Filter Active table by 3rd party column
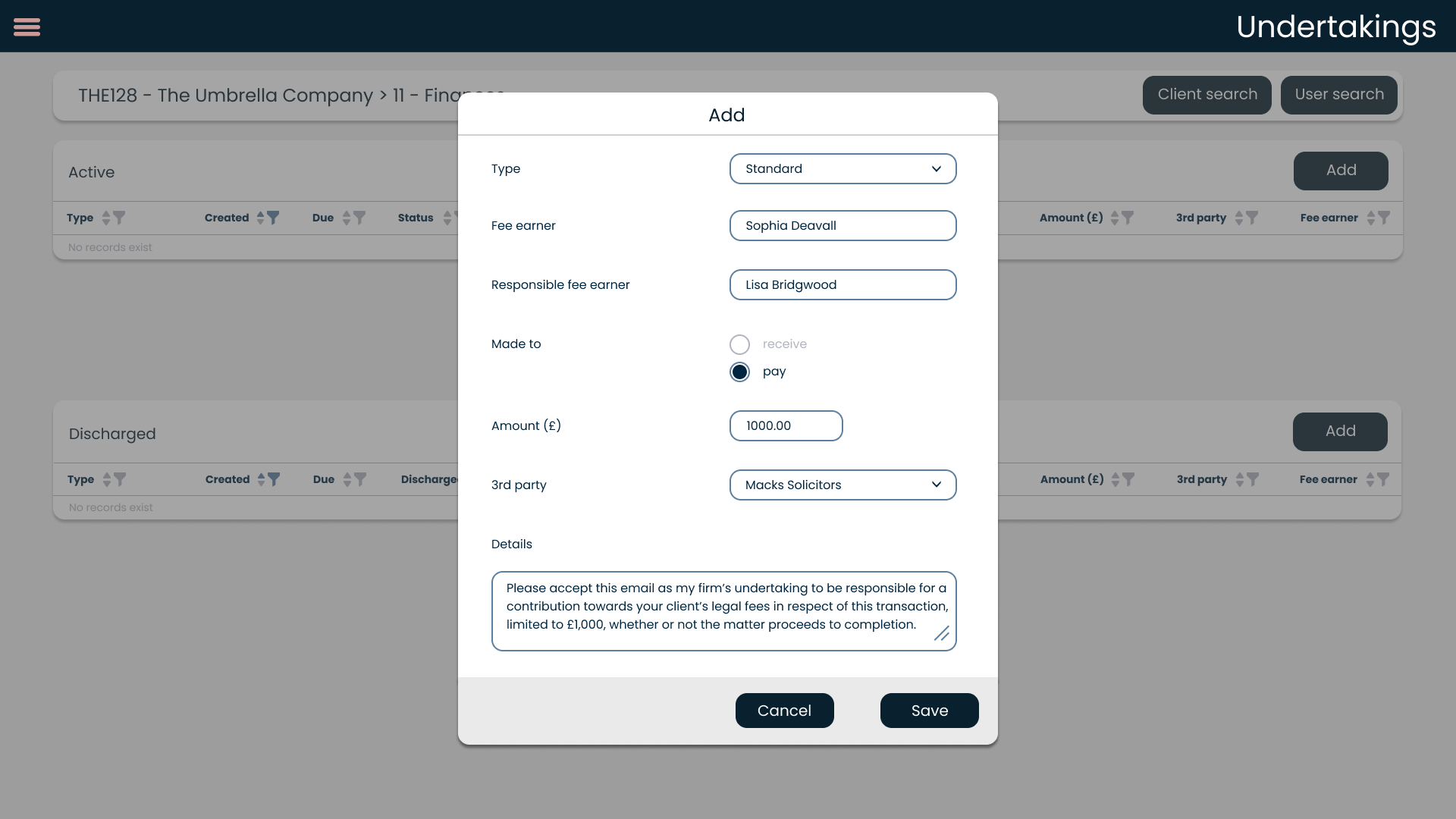This screenshot has height=819, width=1456. click(x=1252, y=218)
